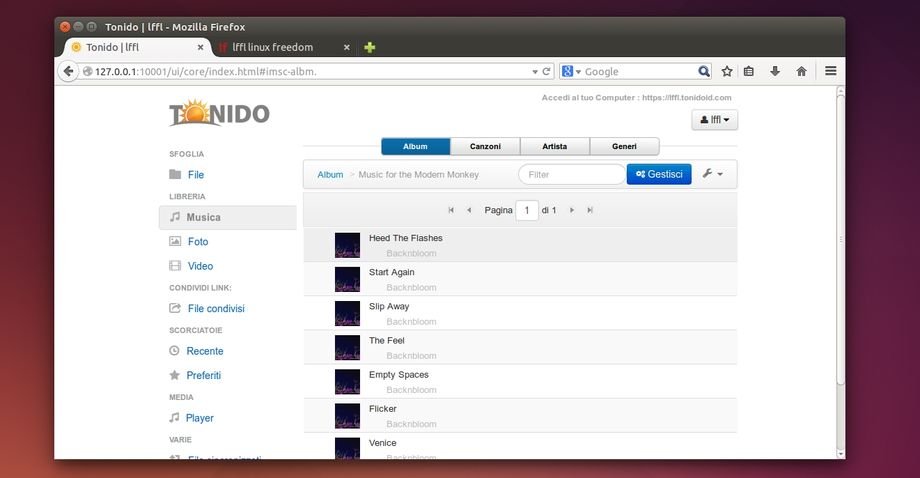Click the film icon beside Video
Screen dimensions: 920x478
175,266
